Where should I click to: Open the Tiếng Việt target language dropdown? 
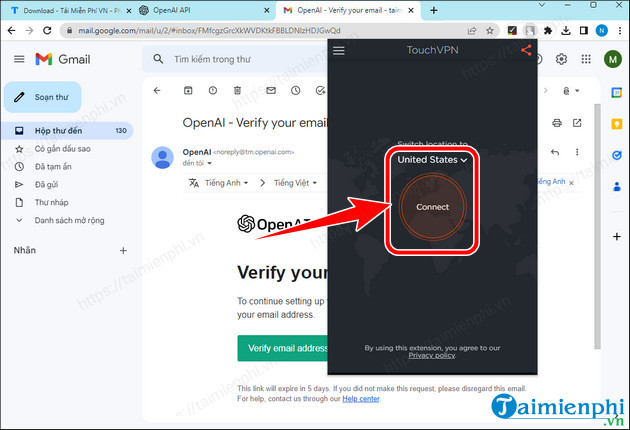click(x=301, y=183)
